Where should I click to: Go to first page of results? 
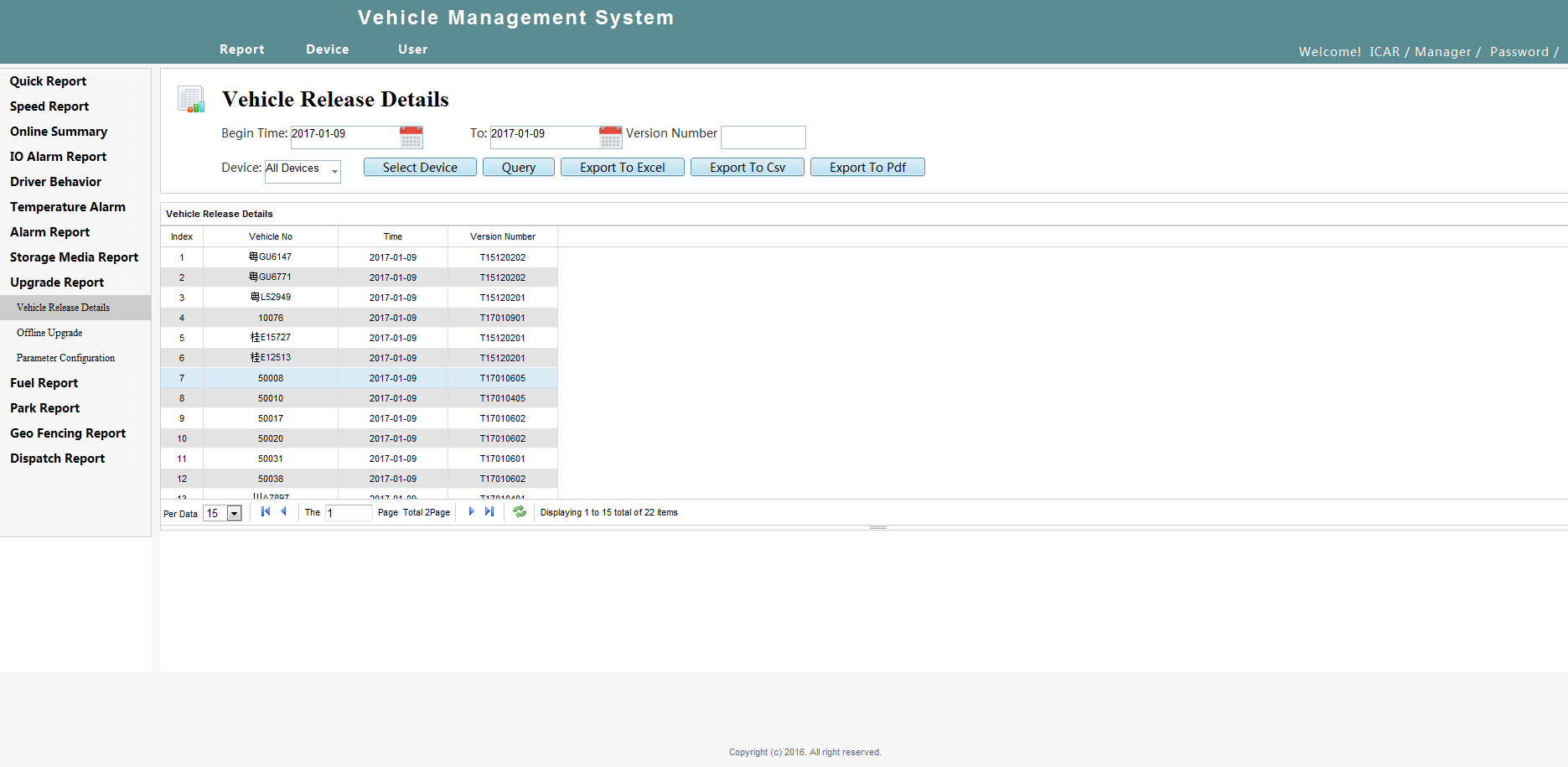(266, 511)
